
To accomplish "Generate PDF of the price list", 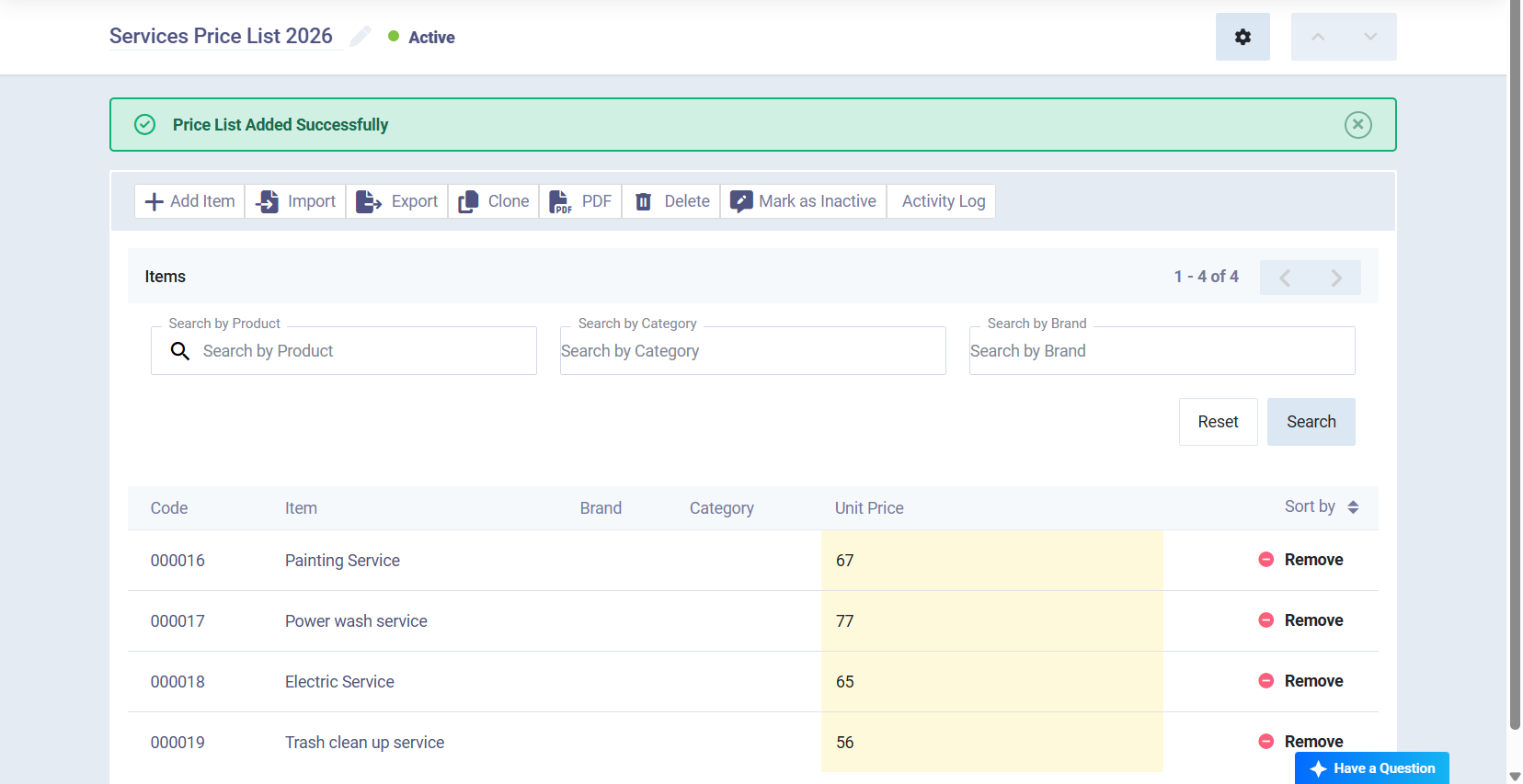I will click(x=580, y=201).
